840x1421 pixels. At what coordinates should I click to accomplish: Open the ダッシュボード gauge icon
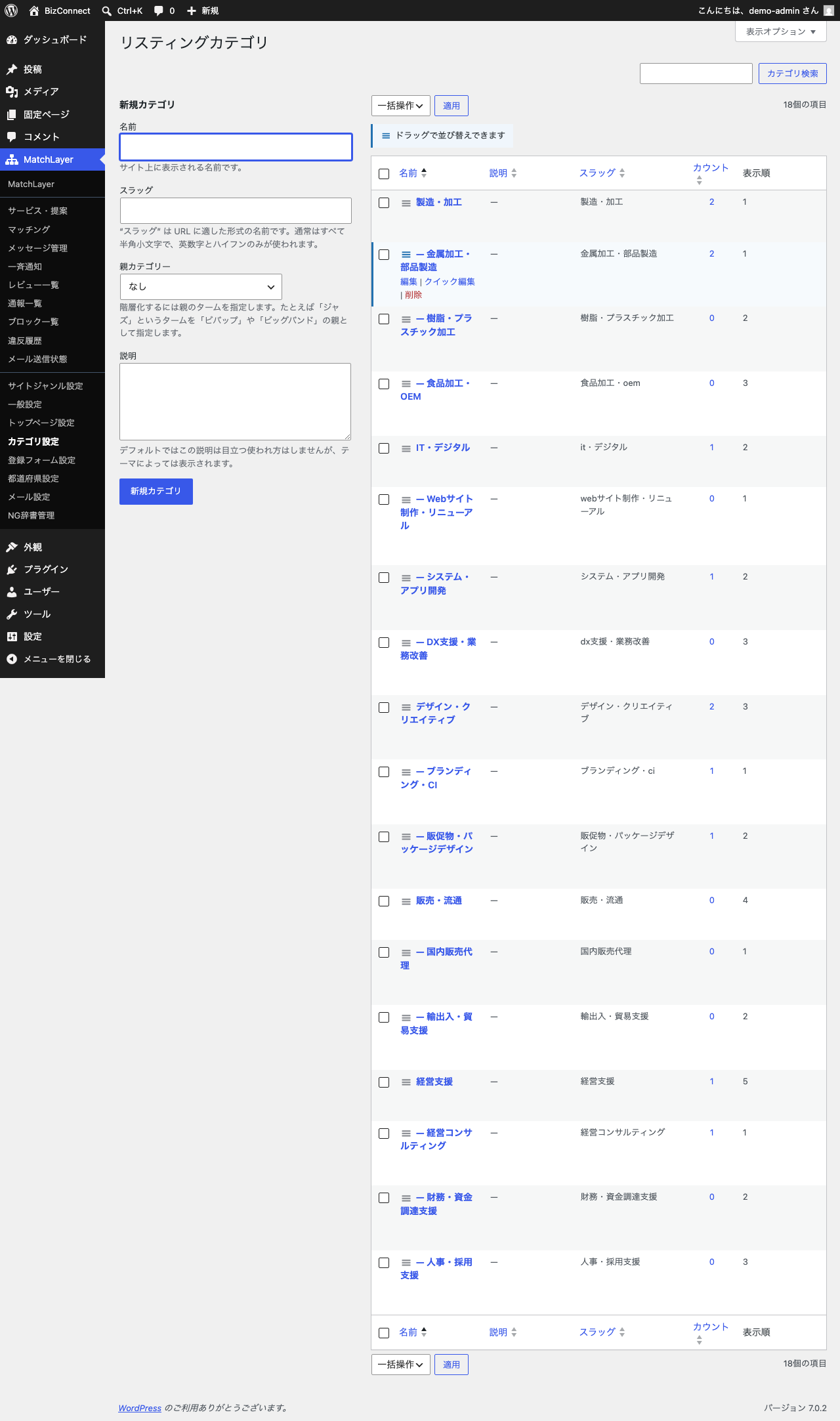[12, 40]
